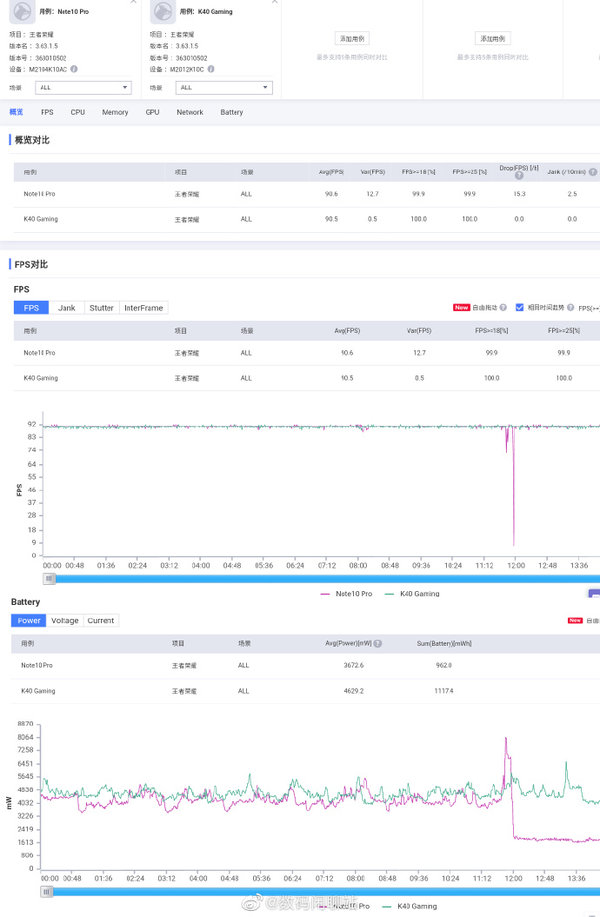Click the help icon after the checked FPS option
Screen dimensions: 600x917
coord(570,308)
